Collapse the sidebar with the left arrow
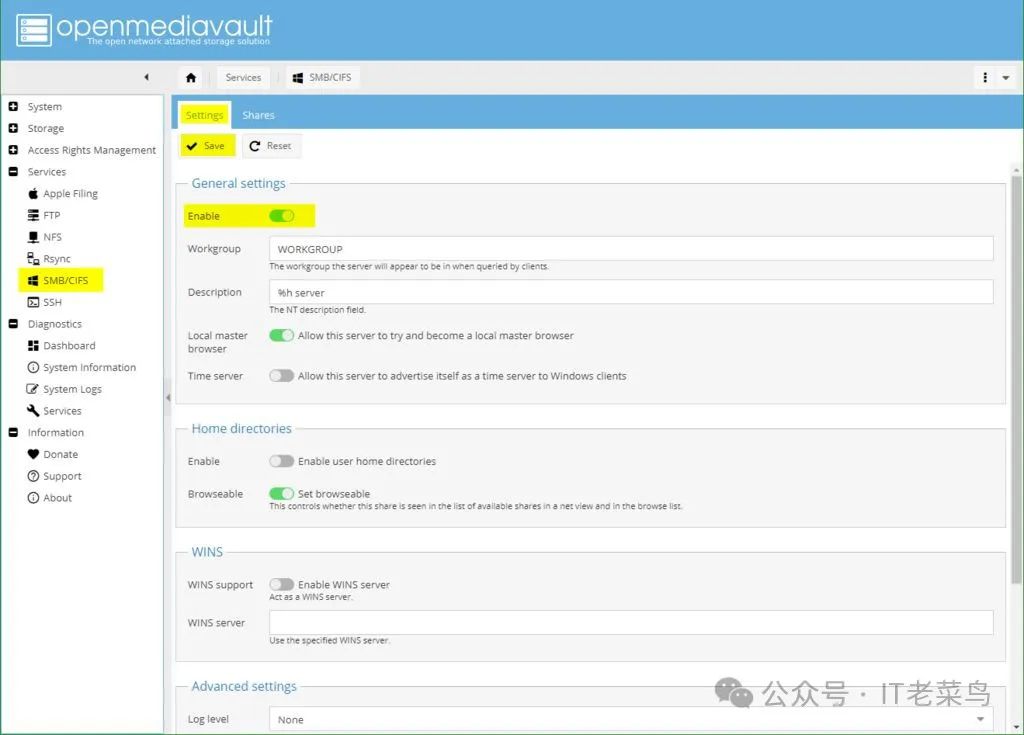Viewport: 1024px width, 735px height. (146, 77)
